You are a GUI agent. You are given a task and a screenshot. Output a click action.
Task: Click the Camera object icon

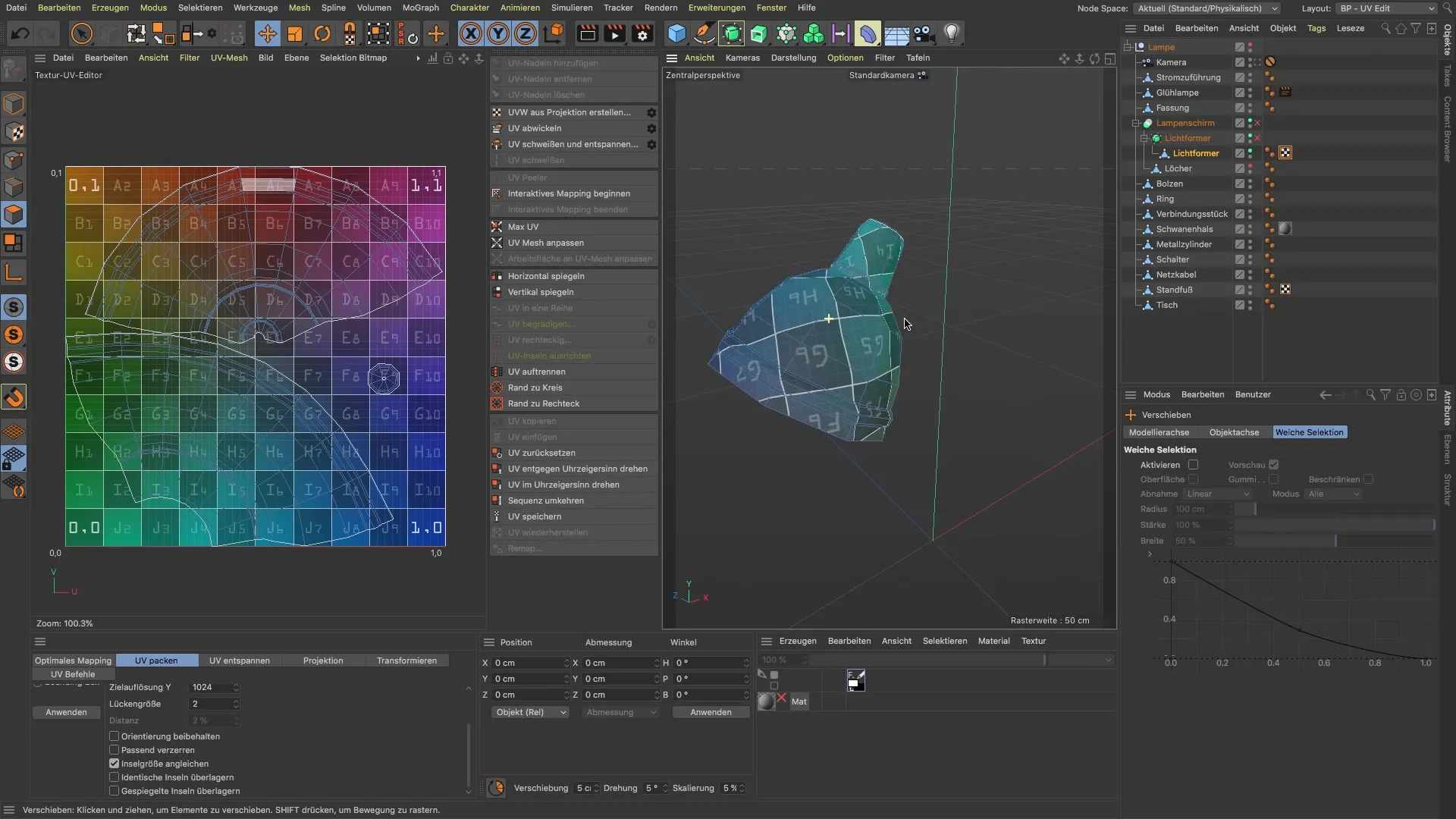tap(923, 33)
